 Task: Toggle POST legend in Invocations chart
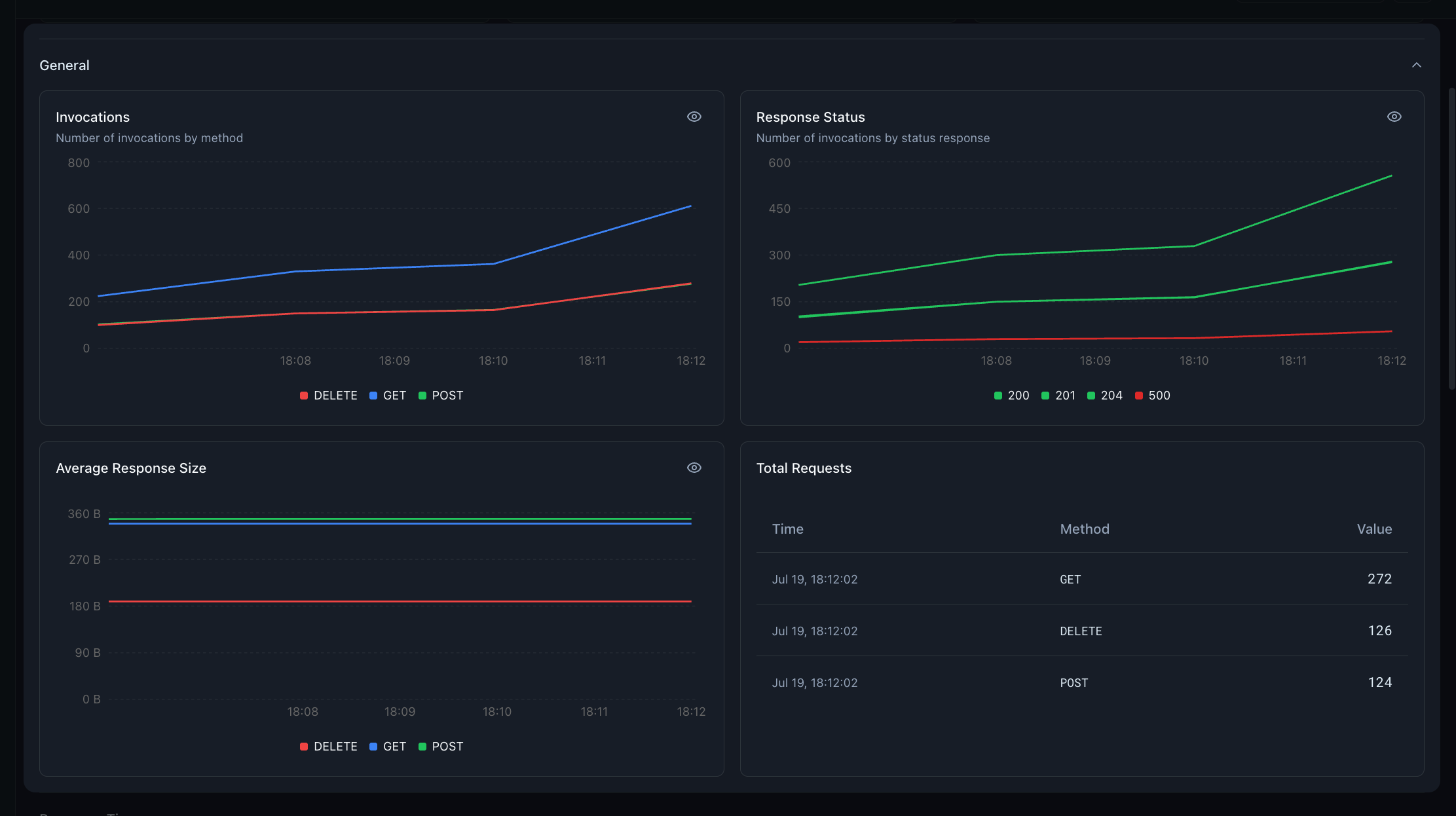(x=441, y=396)
